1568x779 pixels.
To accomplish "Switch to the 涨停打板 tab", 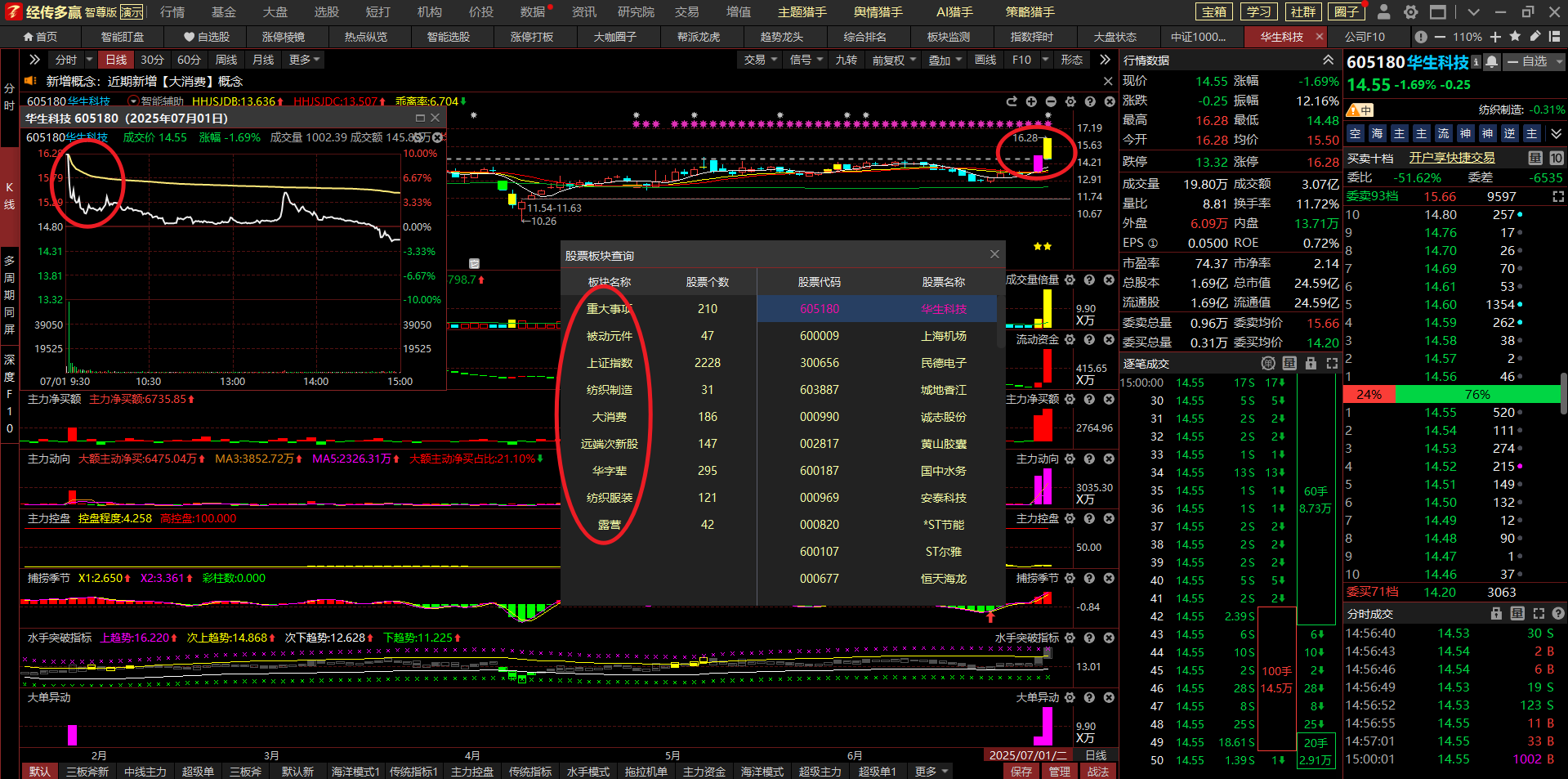I will [x=532, y=37].
